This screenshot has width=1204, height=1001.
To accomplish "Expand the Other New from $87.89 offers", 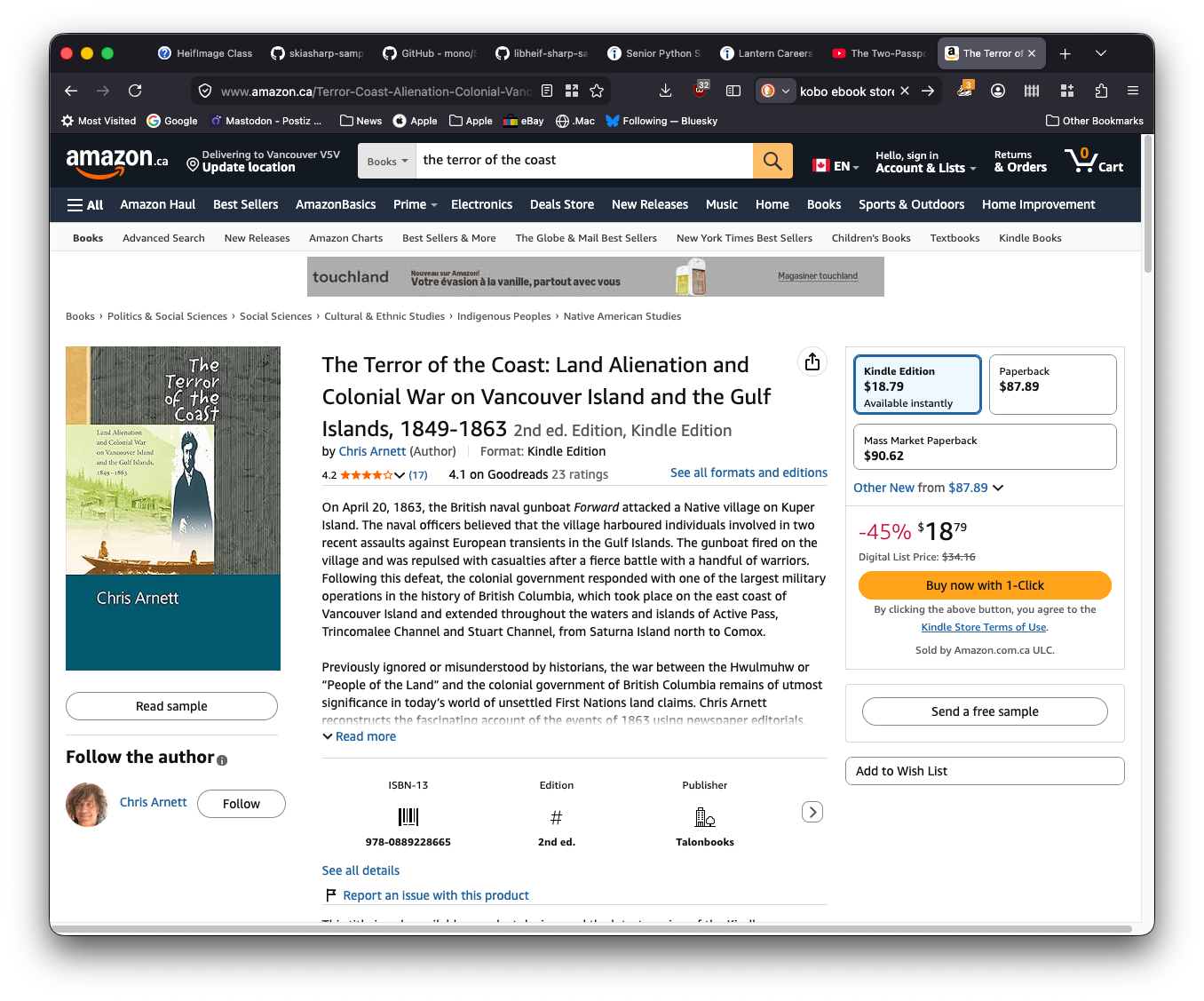I will pos(928,488).
